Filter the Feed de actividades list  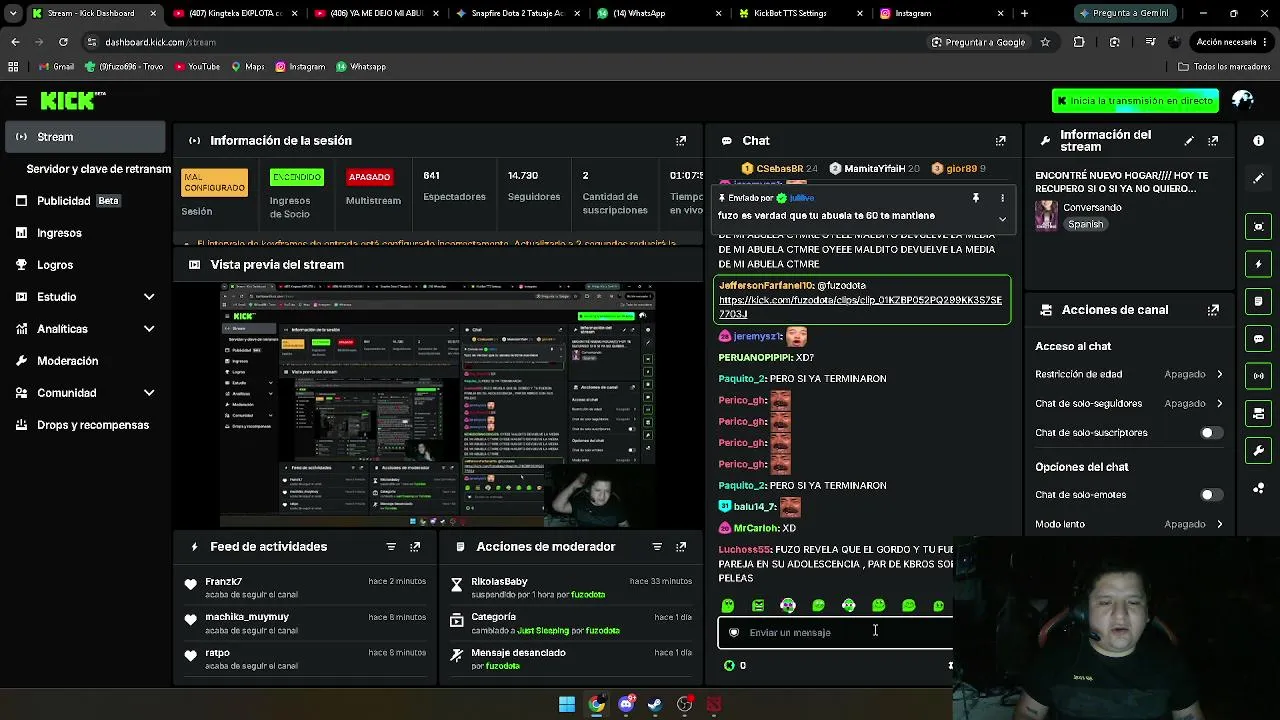[x=391, y=547]
